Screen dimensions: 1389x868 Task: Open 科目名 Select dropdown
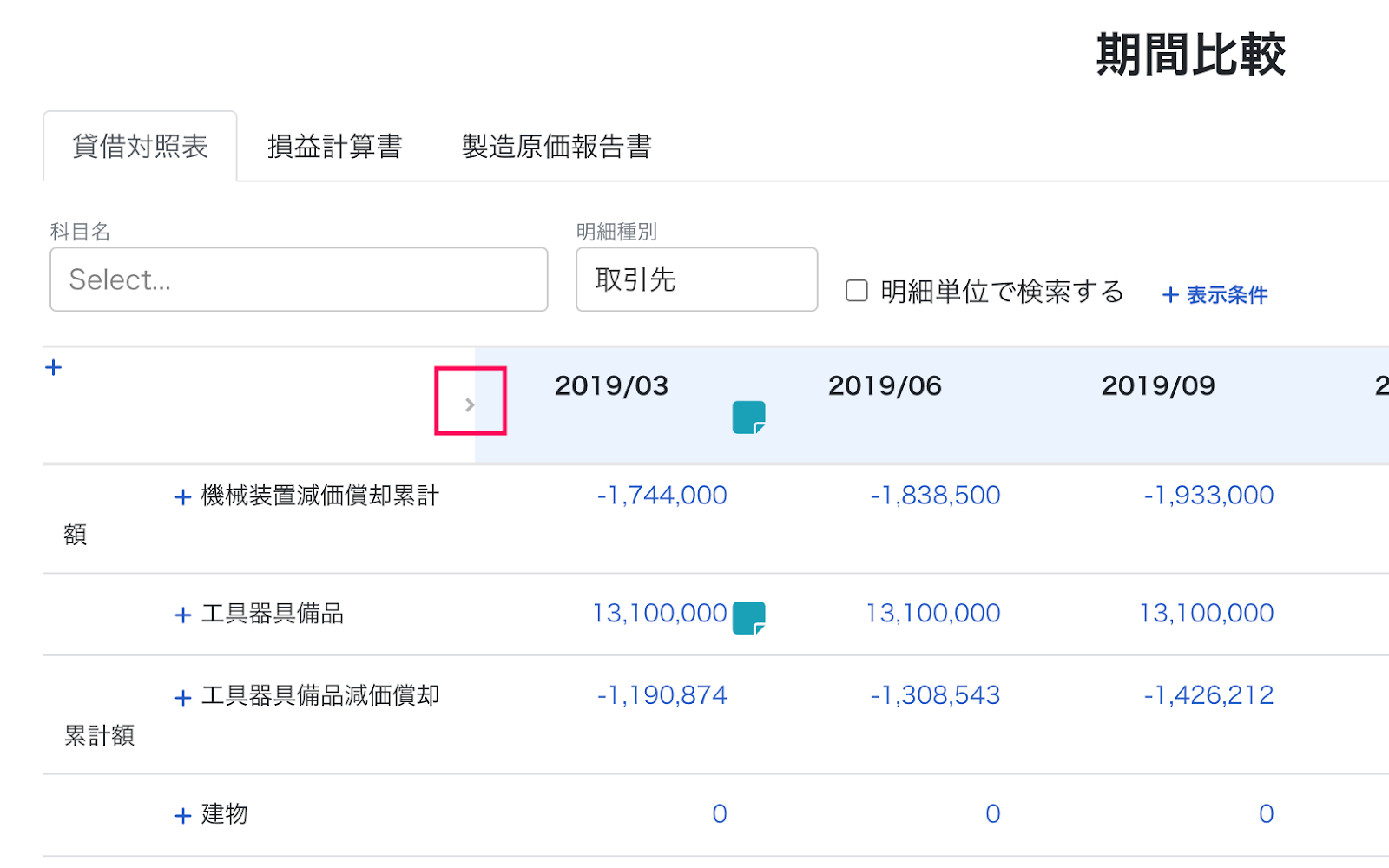[x=299, y=279]
